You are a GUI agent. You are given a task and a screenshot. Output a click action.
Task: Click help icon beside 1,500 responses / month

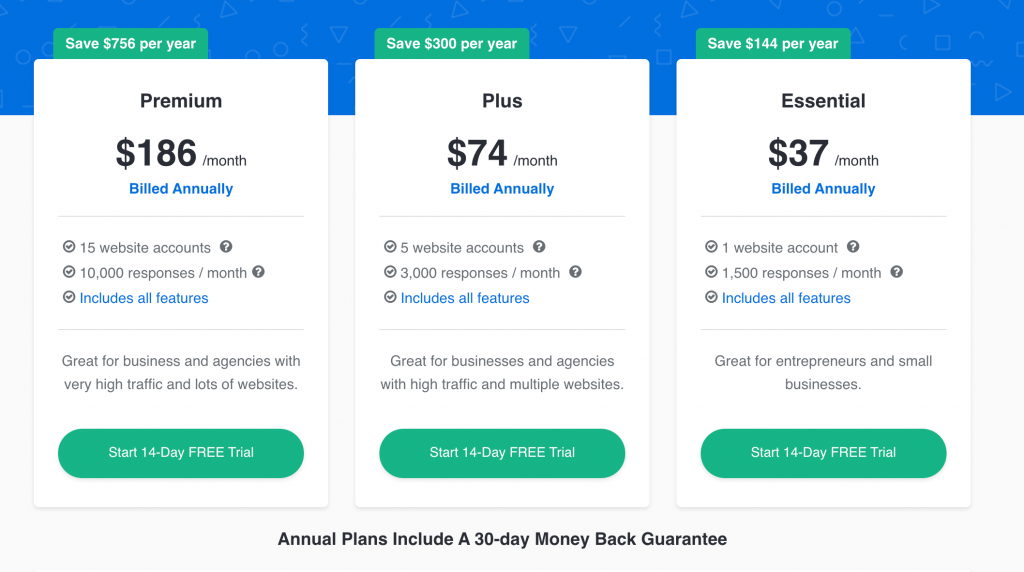coord(897,272)
